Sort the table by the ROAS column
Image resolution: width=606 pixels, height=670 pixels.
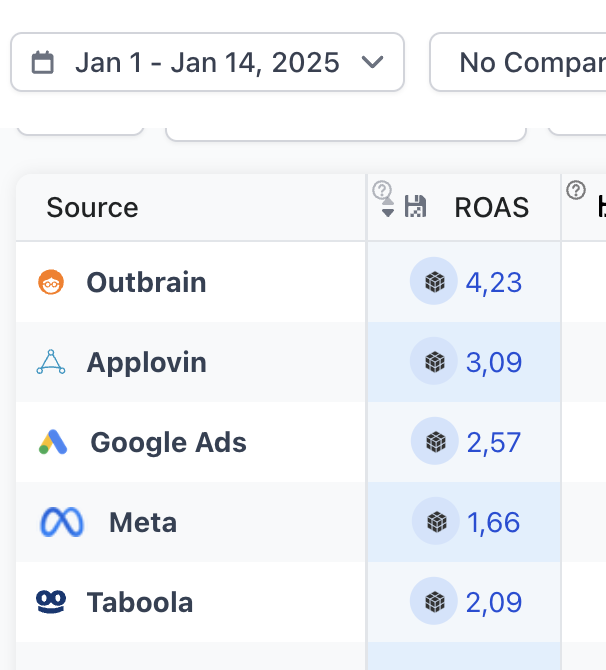491,208
